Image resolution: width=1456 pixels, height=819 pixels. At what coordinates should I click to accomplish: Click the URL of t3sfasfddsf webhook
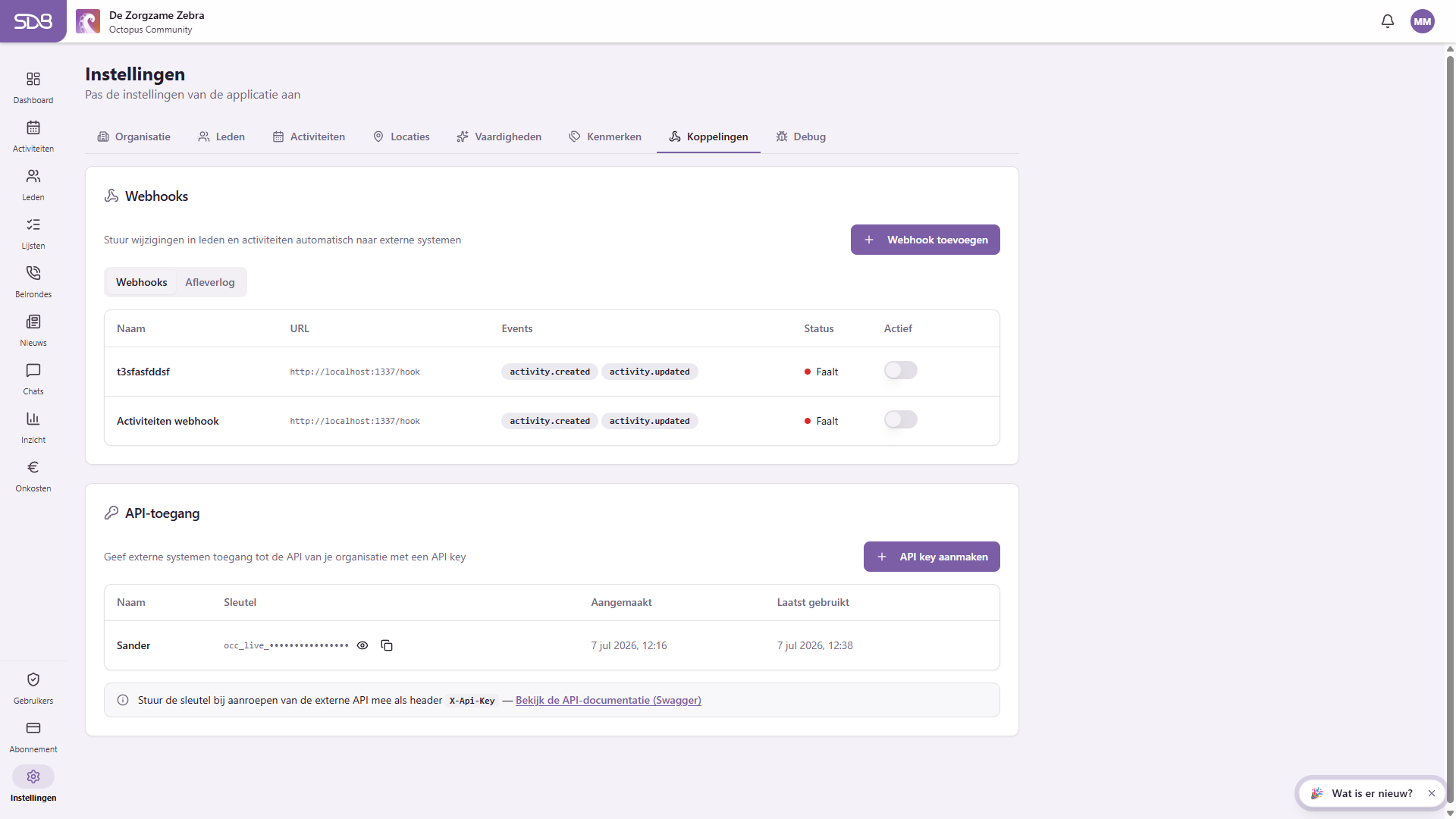[x=355, y=372]
